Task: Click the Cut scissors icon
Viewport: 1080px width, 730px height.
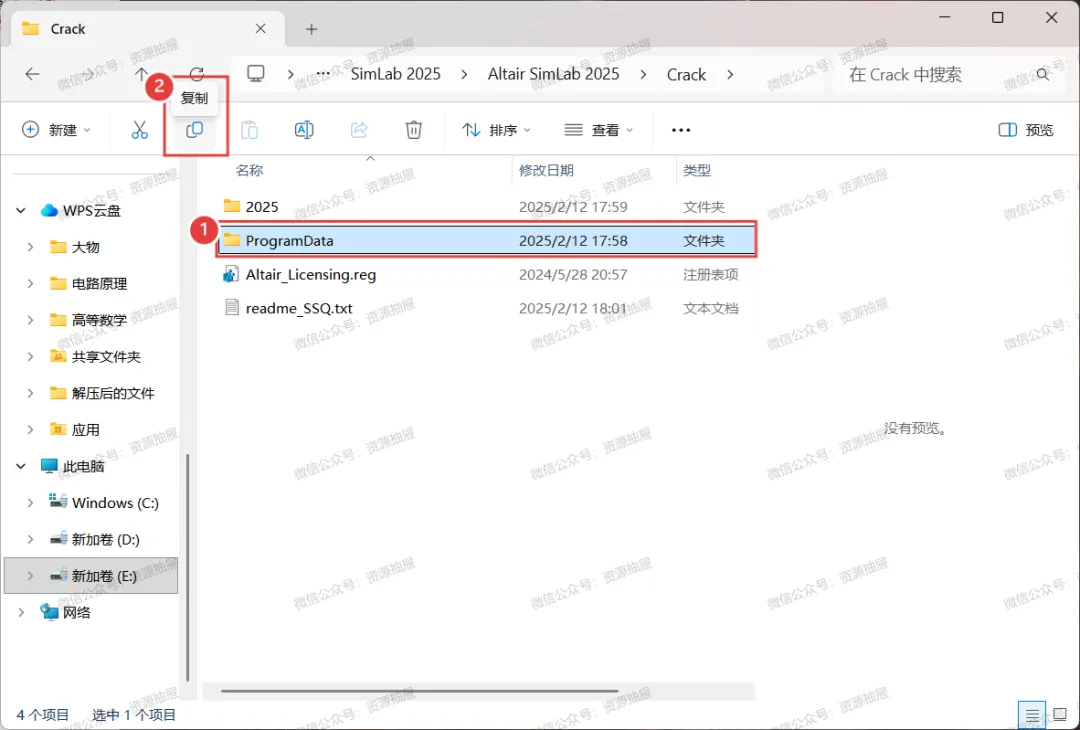Action: (x=140, y=129)
